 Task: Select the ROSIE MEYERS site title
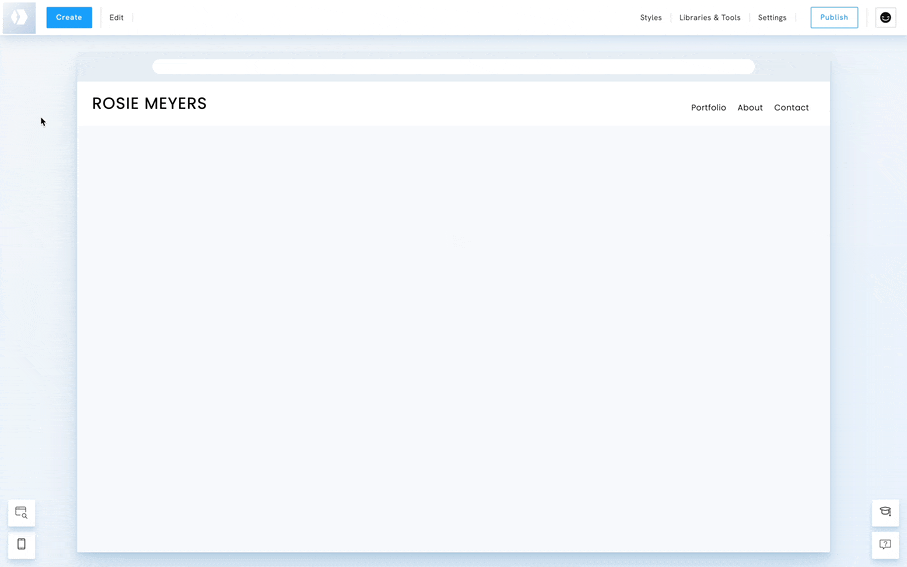149,104
